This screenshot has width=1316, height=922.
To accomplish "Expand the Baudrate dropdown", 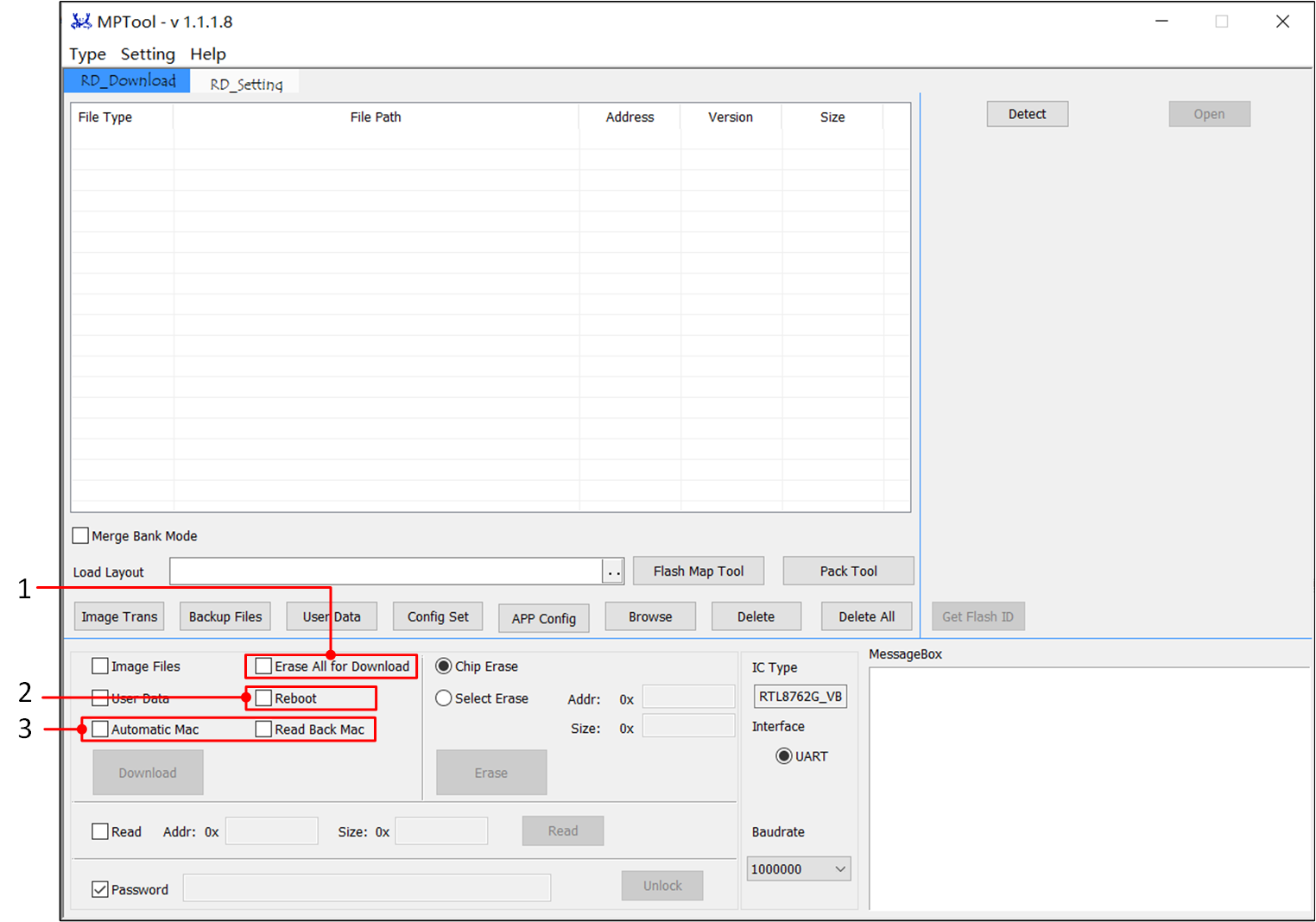I will tap(839, 869).
